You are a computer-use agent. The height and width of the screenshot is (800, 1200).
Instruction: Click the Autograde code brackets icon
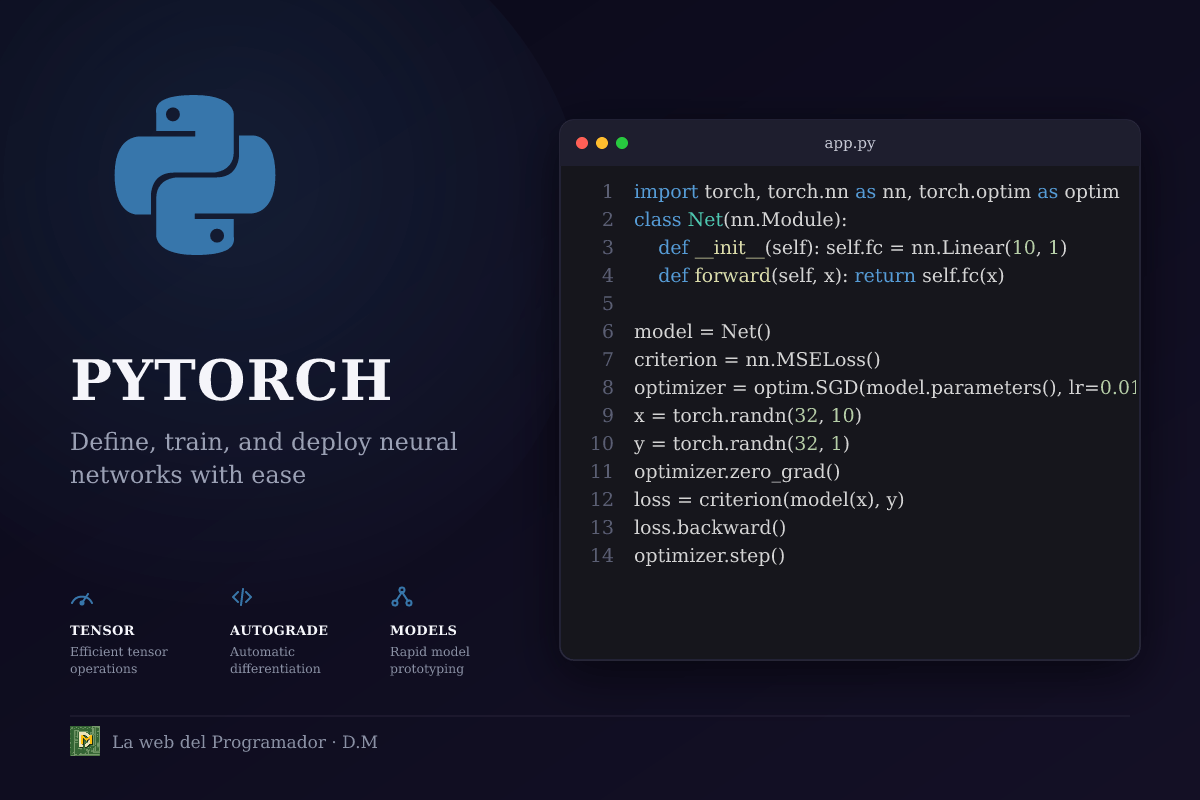tap(242, 597)
